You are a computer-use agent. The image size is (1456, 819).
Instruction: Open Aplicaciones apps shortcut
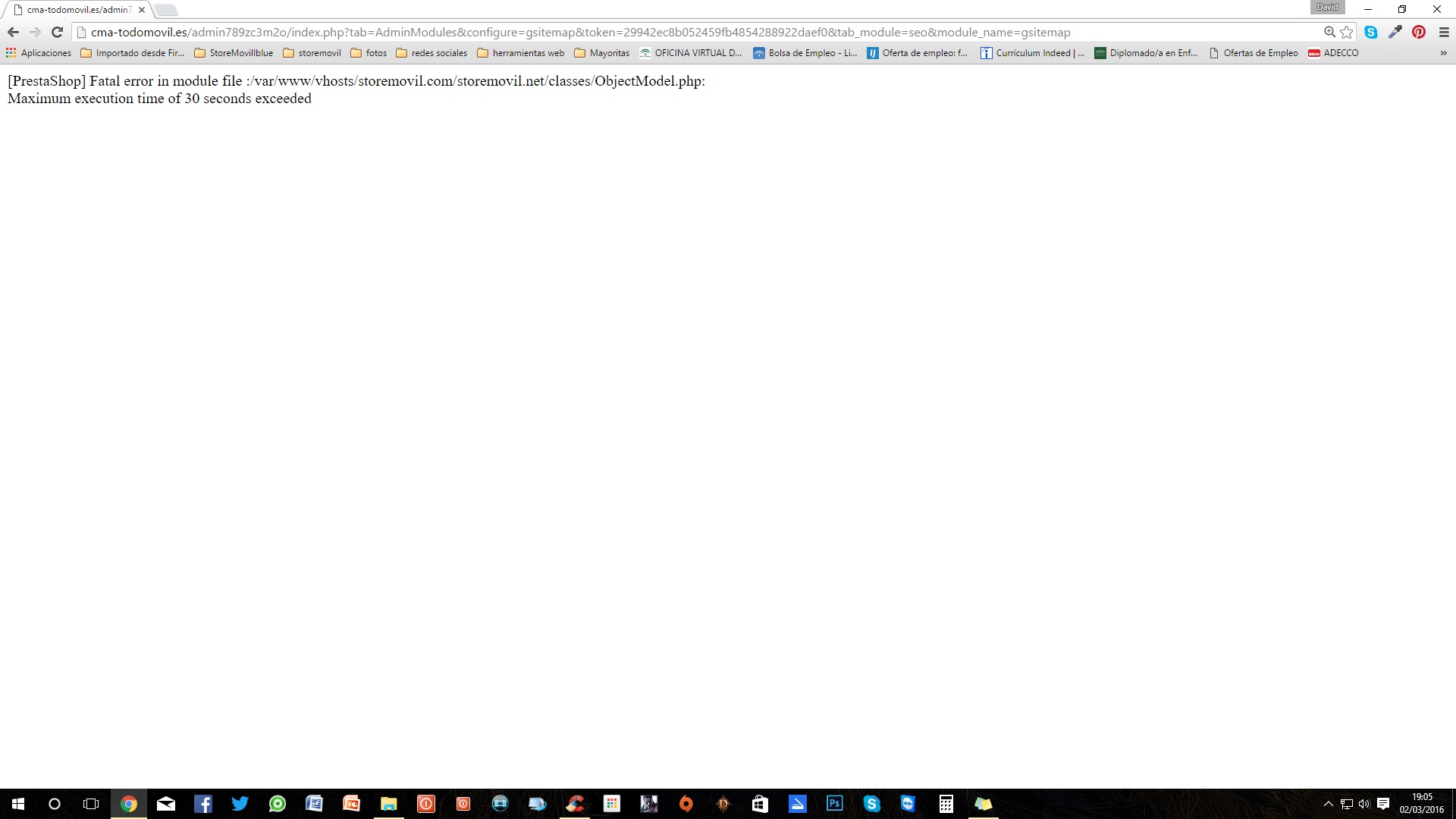coord(39,53)
